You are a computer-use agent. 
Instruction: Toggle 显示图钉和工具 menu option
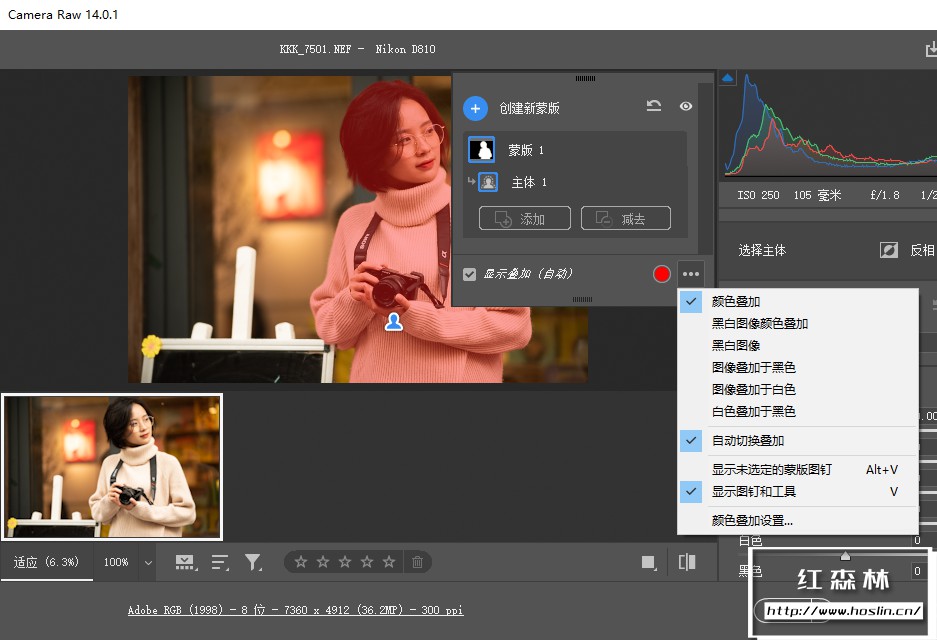[798, 491]
